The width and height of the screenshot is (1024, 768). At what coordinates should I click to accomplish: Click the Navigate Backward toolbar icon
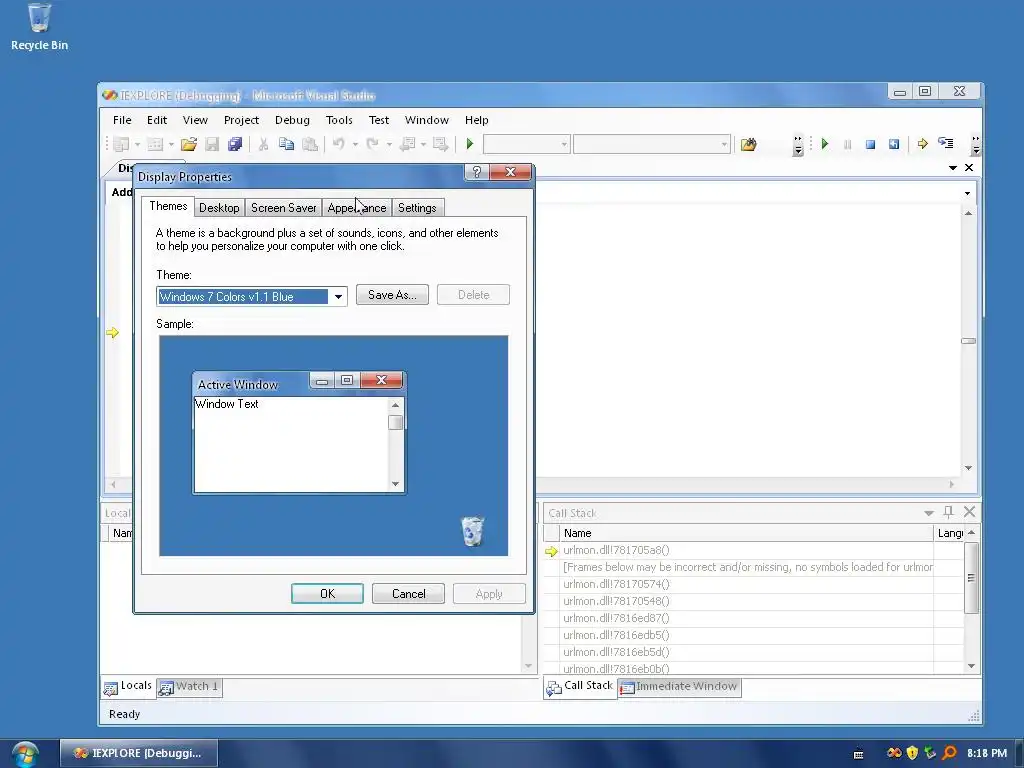tap(408, 144)
